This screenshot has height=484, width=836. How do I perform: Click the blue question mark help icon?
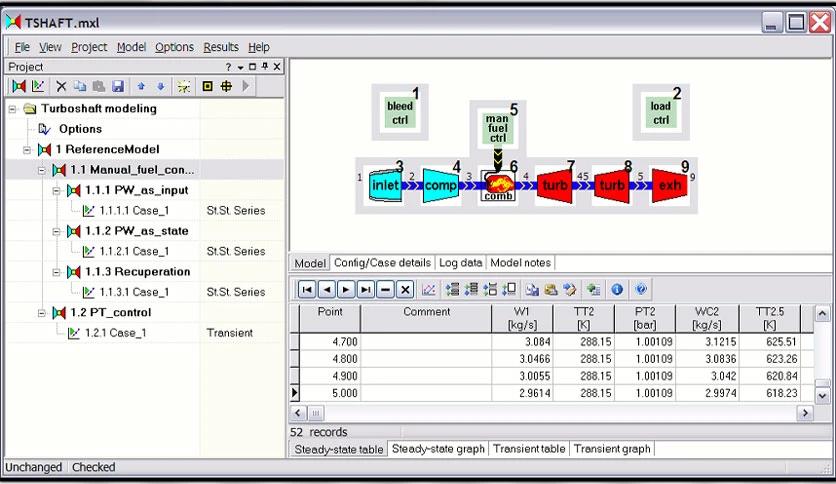click(641, 289)
